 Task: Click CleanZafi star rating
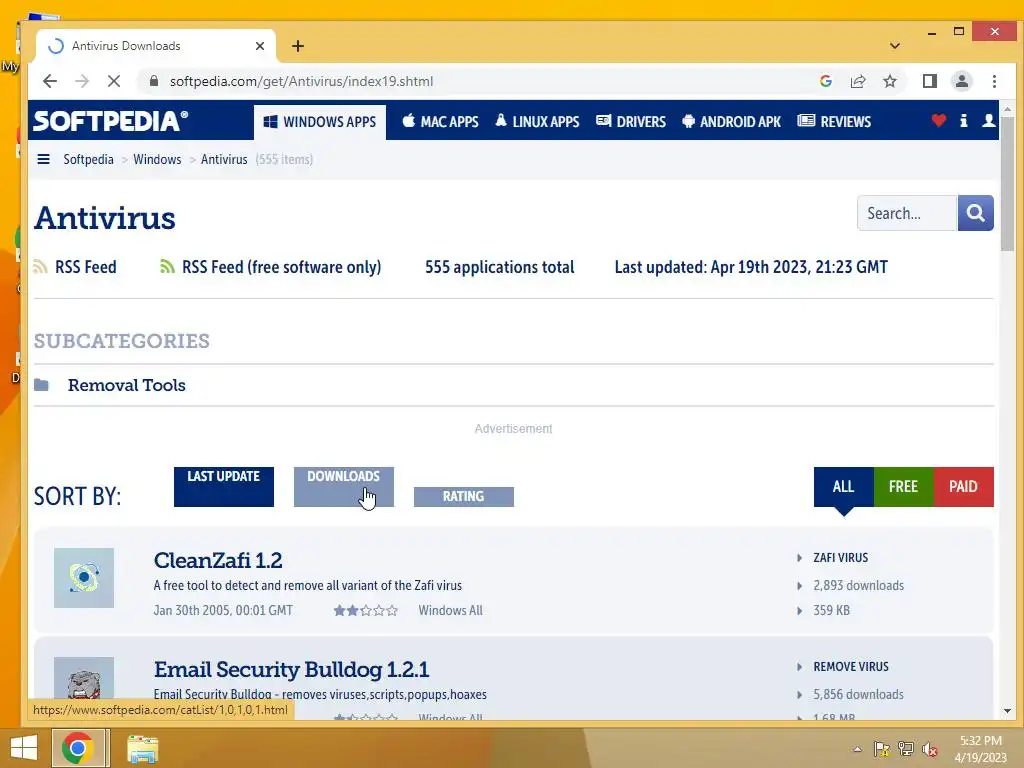(366, 611)
